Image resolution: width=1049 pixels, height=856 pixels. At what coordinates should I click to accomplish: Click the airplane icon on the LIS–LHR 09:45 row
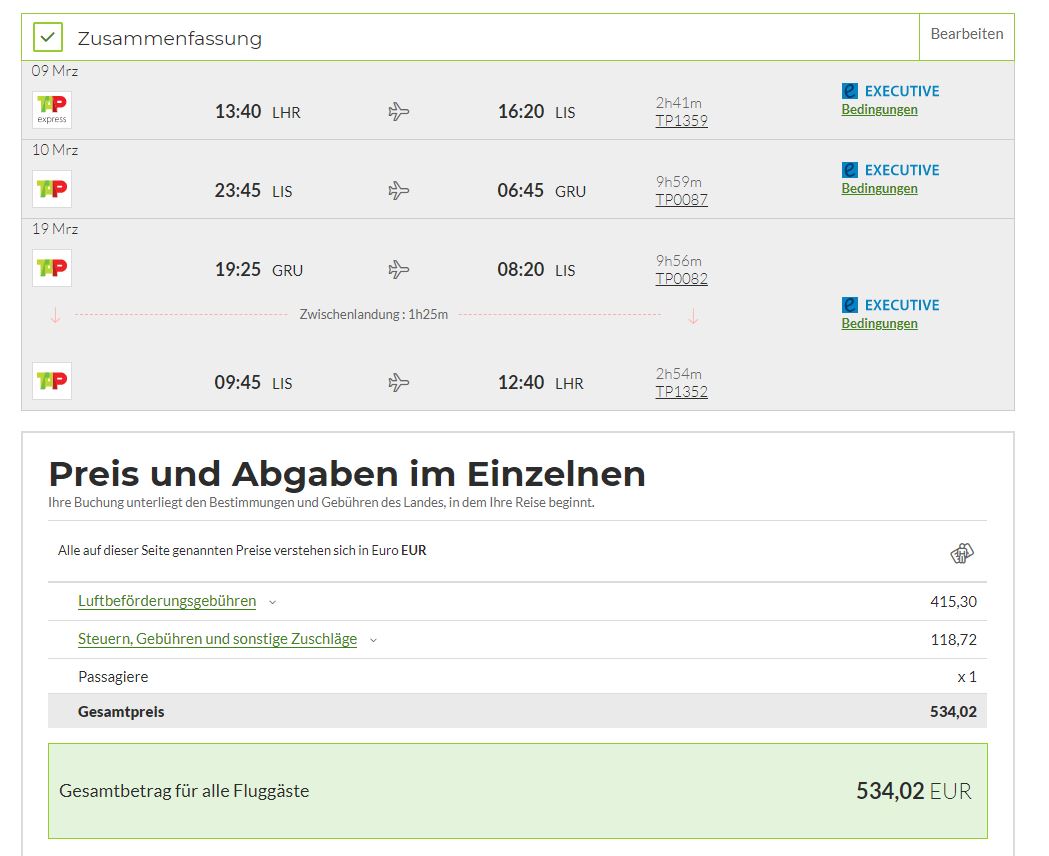pyautogui.click(x=399, y=383)
